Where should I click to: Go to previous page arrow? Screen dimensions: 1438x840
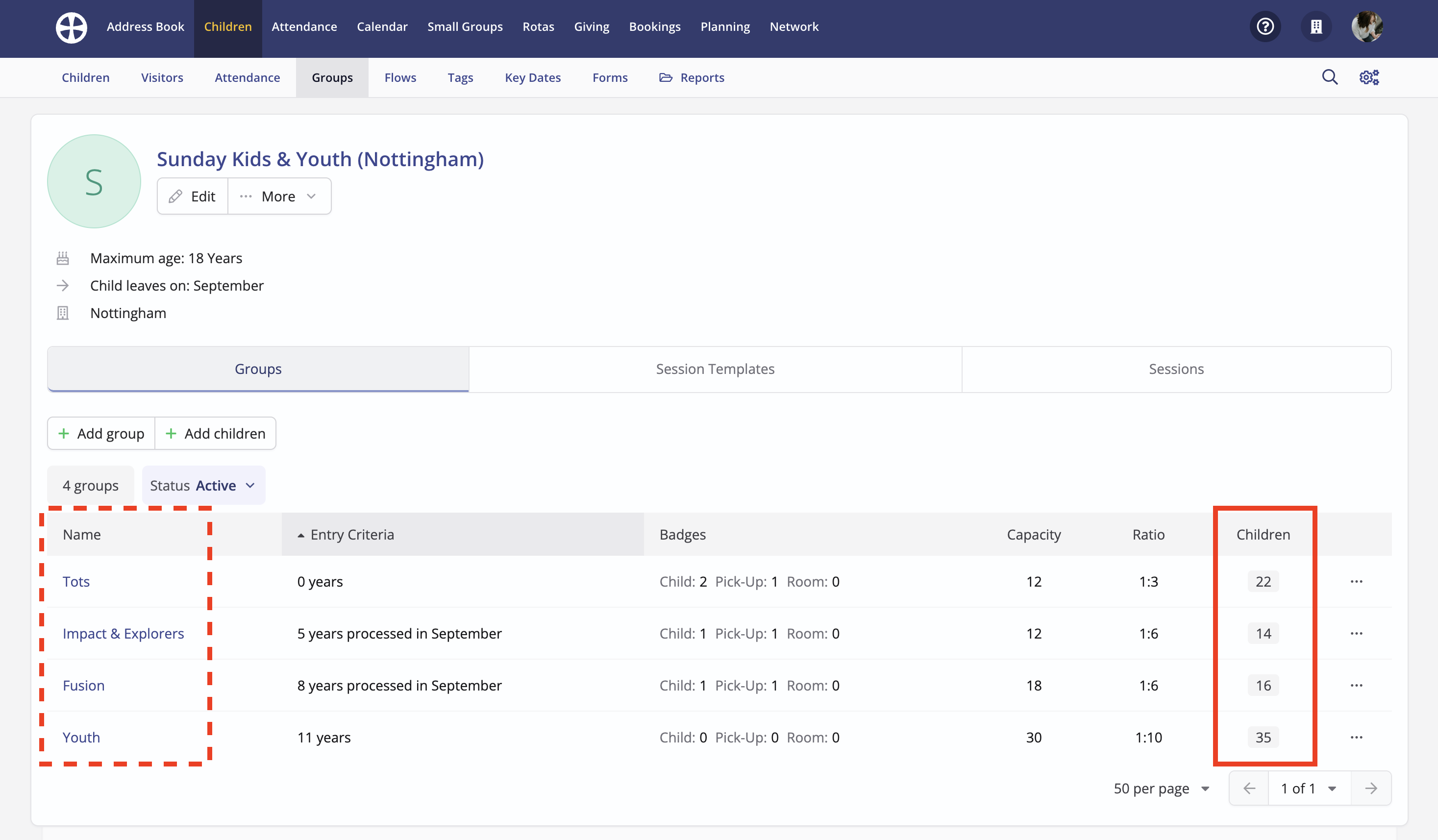1249,789
